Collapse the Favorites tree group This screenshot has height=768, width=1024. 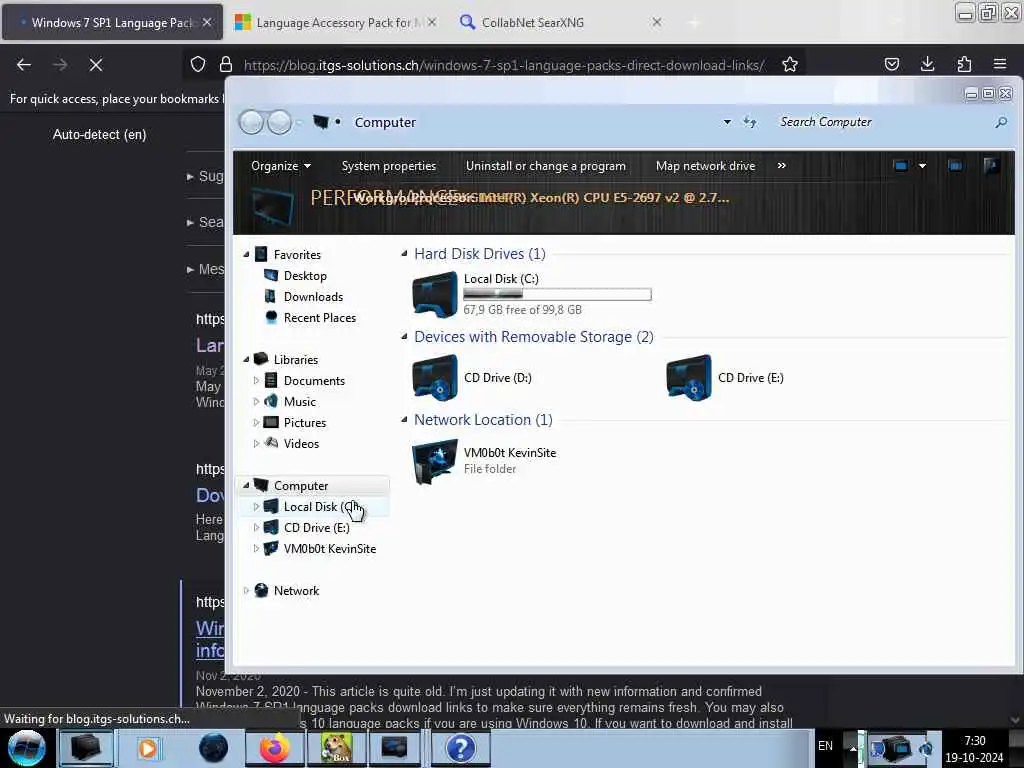click(x=246, y=254)
